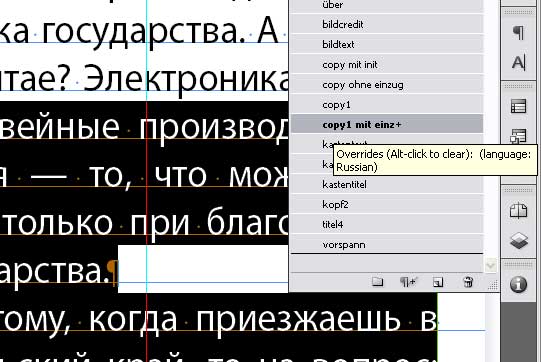Select the copy1 paragraph style

[386, 105]
